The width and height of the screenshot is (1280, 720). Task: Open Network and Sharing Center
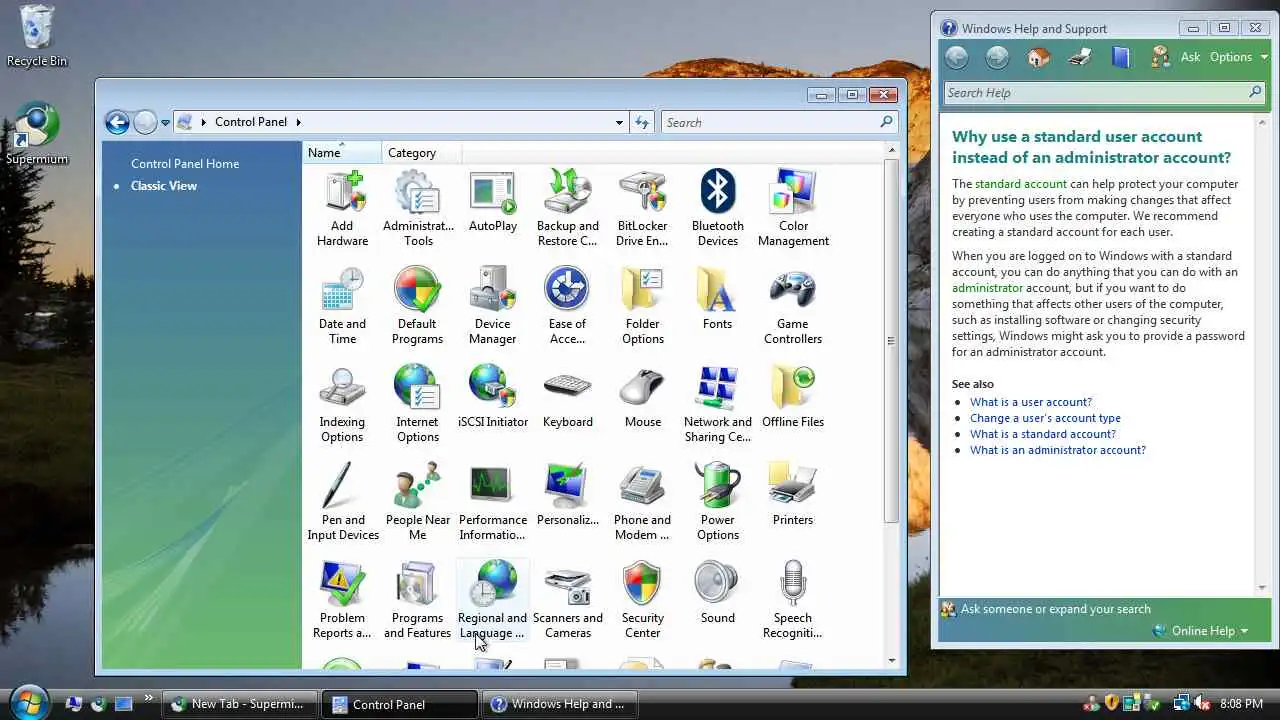718,404
